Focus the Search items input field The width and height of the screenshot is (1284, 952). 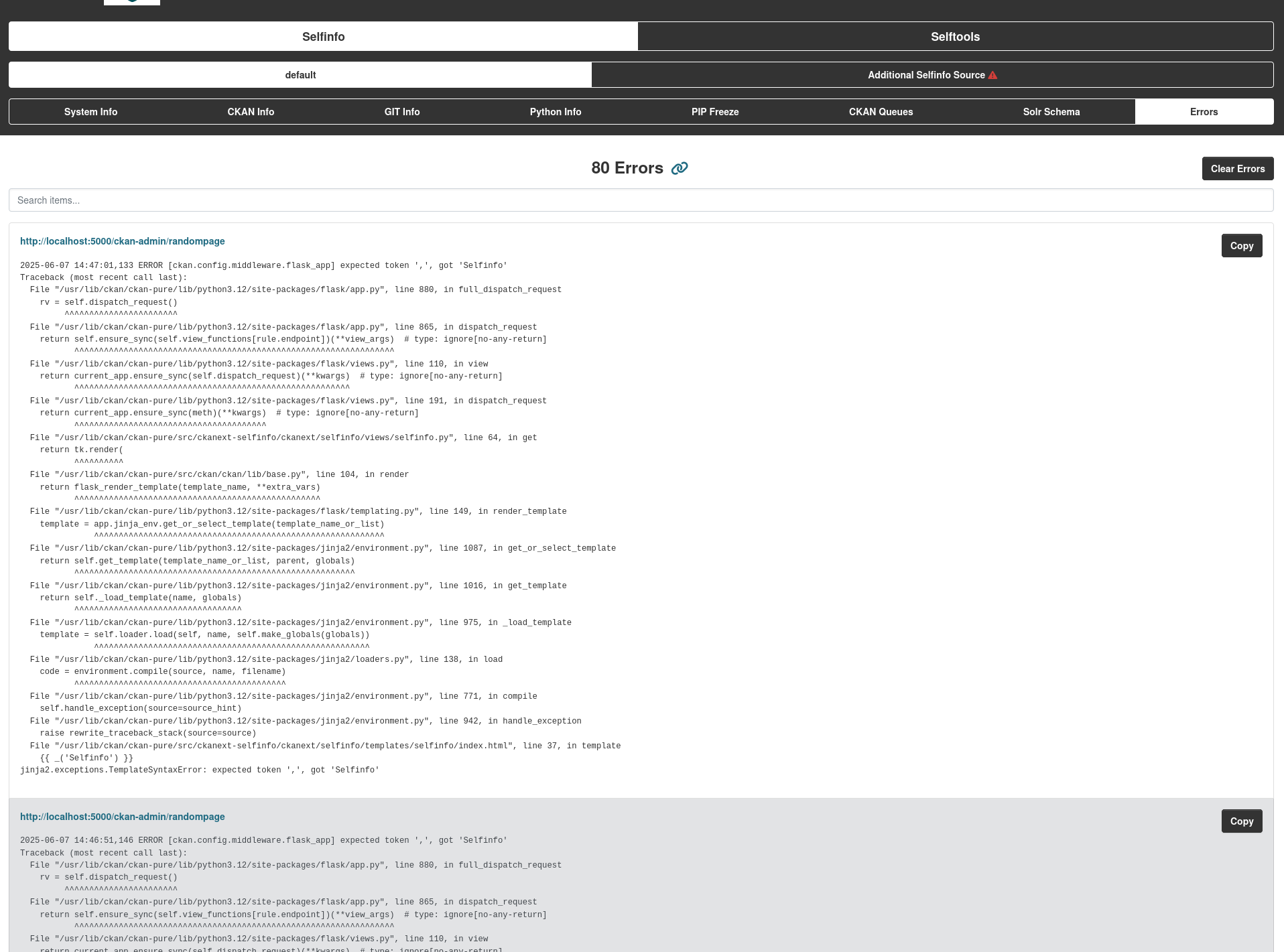[641, 200]
